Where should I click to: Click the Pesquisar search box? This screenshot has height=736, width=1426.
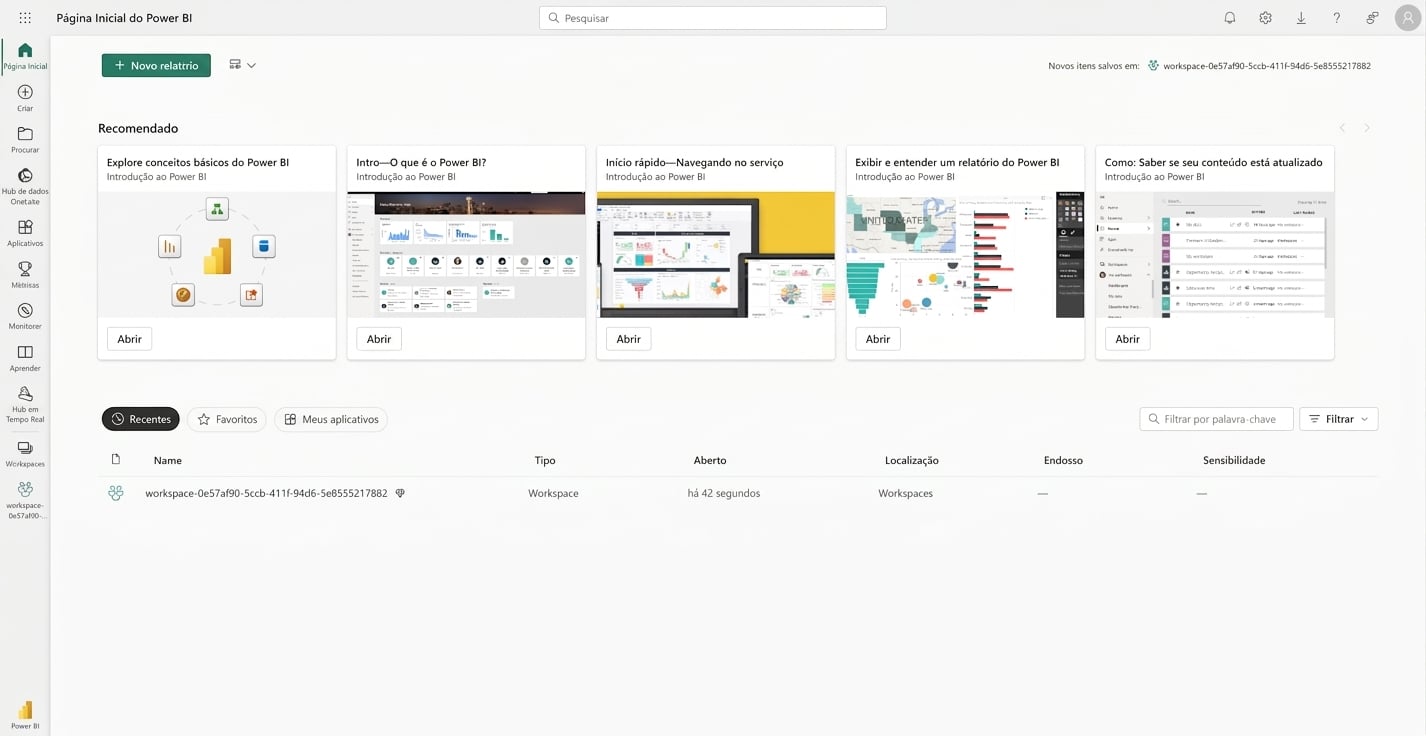point(713,18)
